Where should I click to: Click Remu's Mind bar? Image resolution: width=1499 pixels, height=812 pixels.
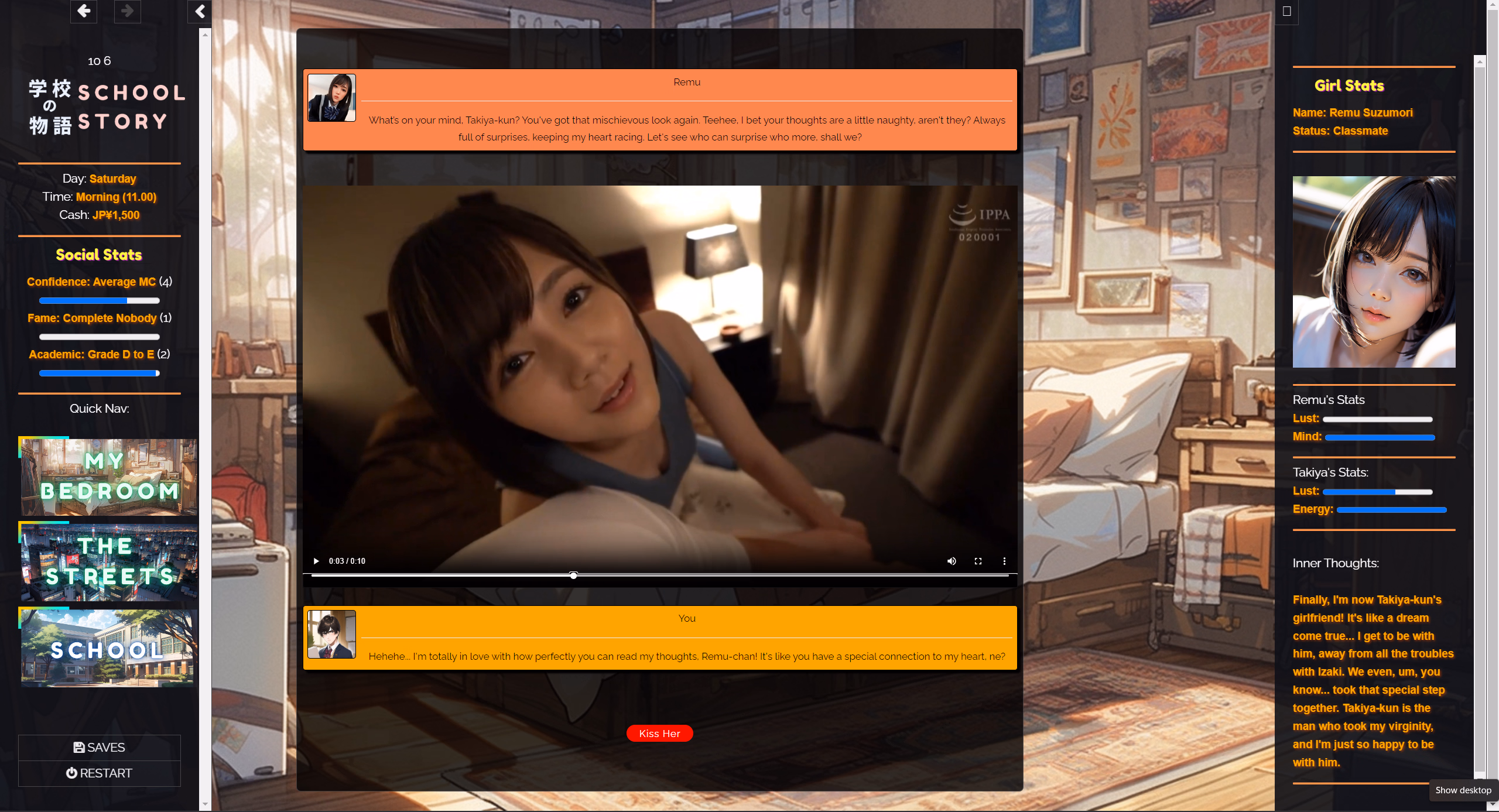1380,437
